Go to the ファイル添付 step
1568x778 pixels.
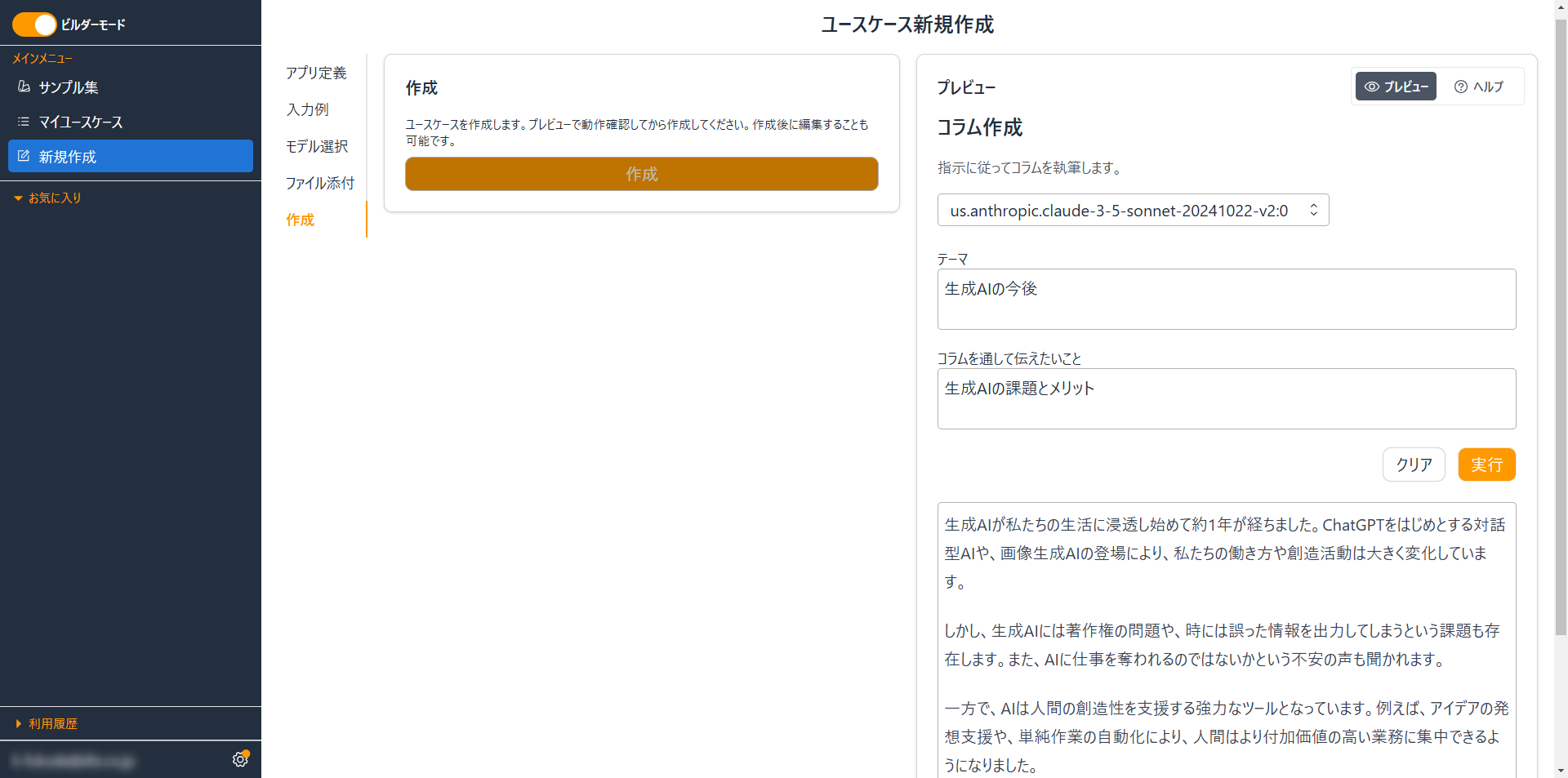320,183
